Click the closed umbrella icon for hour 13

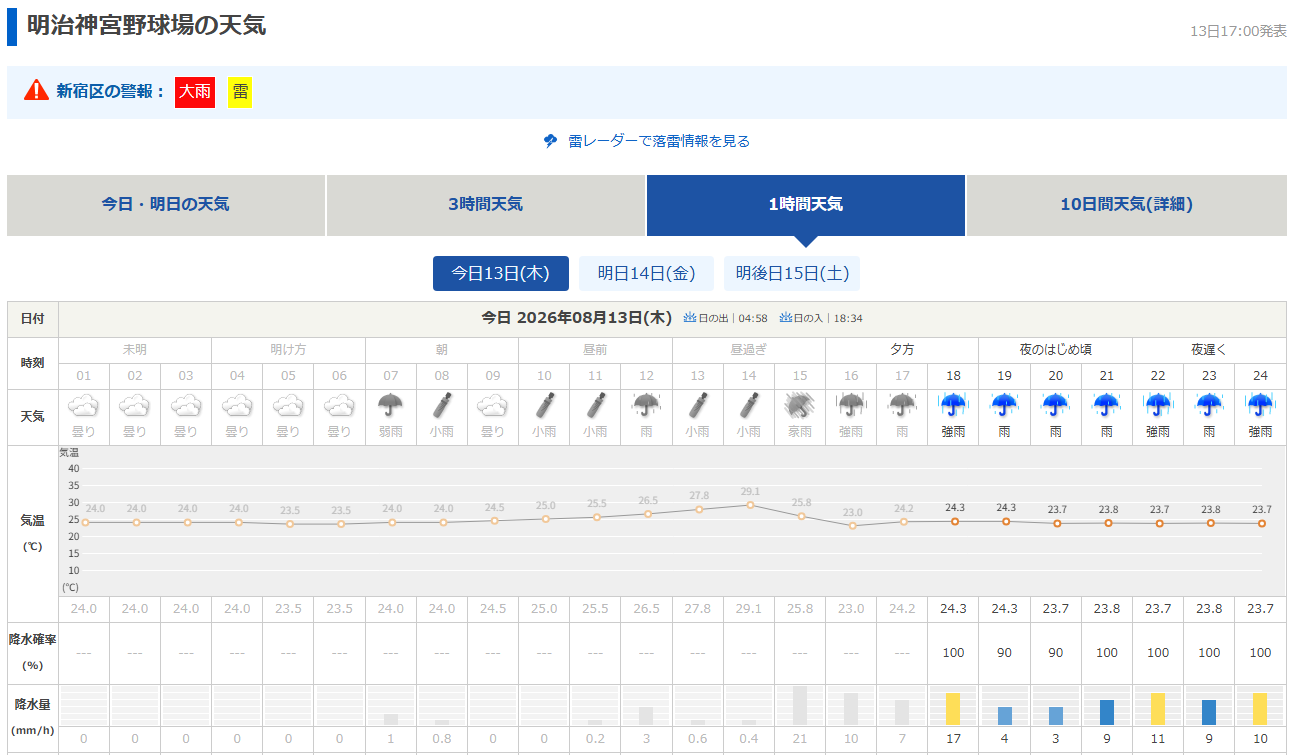coord(698,405)
